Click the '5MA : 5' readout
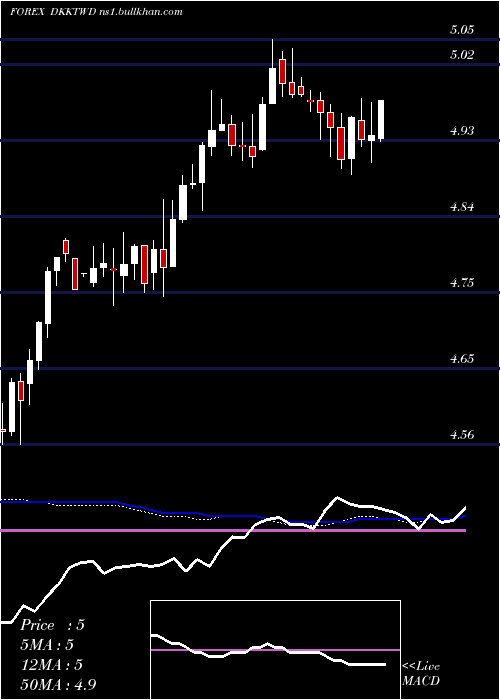Screen dimensions: 500x700 click(47, 645)
